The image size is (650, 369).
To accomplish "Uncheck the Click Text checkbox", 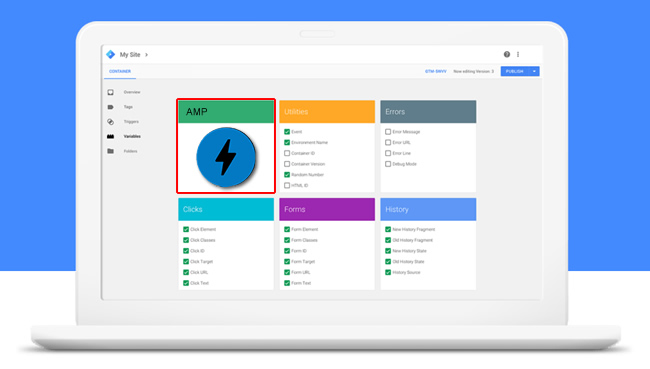I will coord(186,283).
